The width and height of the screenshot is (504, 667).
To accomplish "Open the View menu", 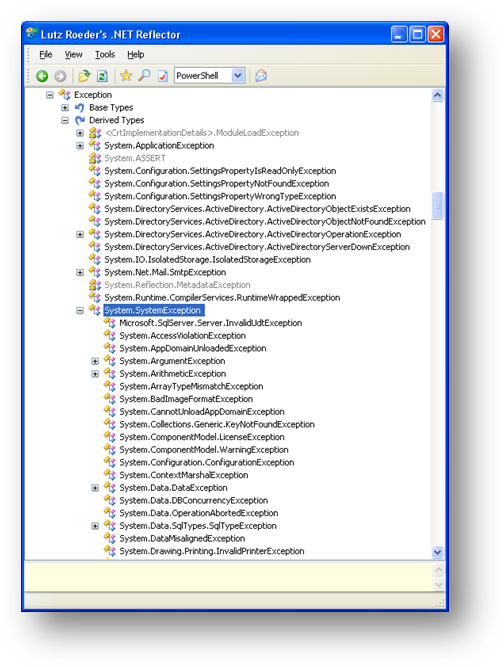I will coord(74,54).
